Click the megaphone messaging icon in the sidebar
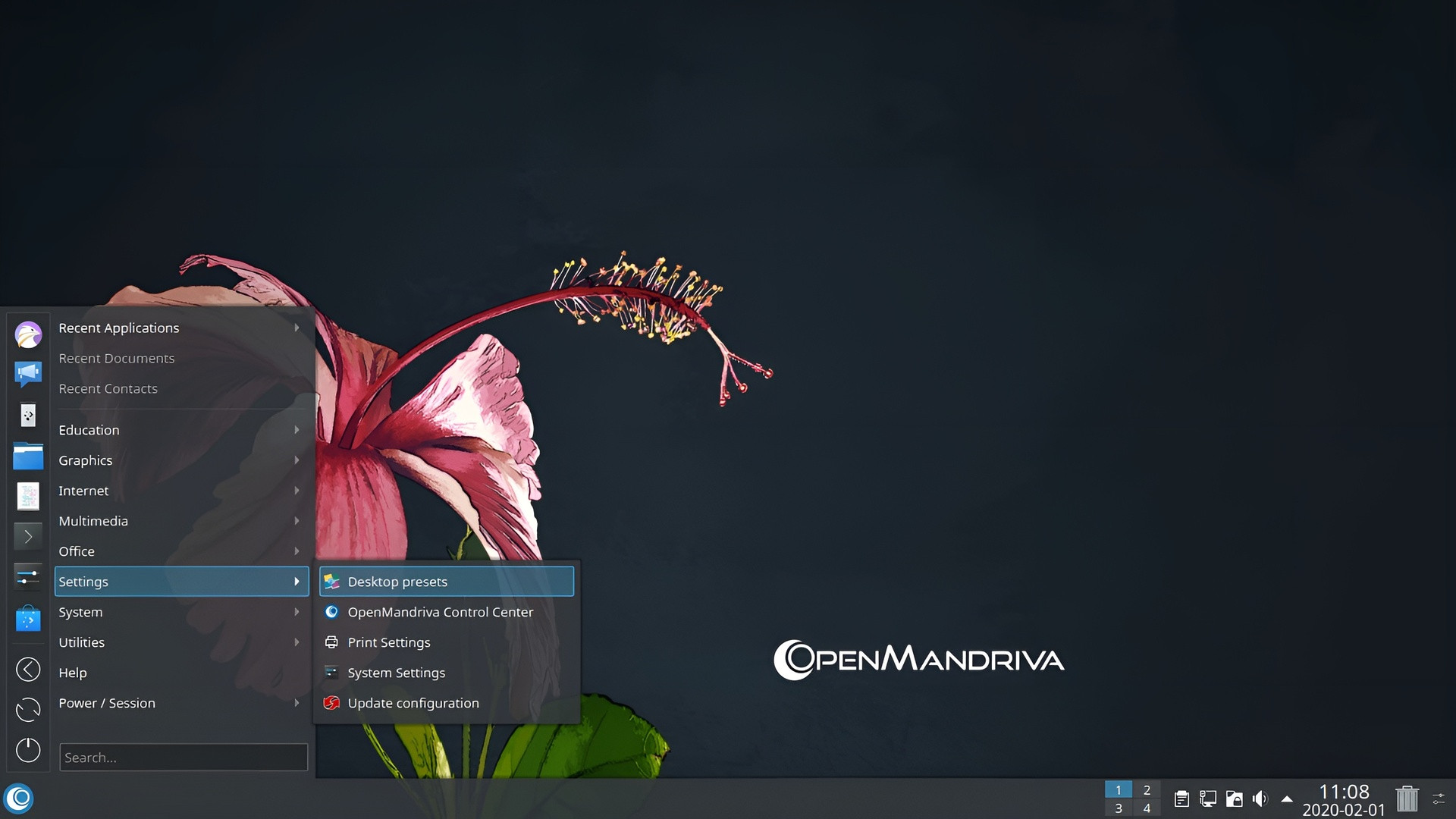The width and height of the screenshot is (1456, 819). (x=28, y=374)
